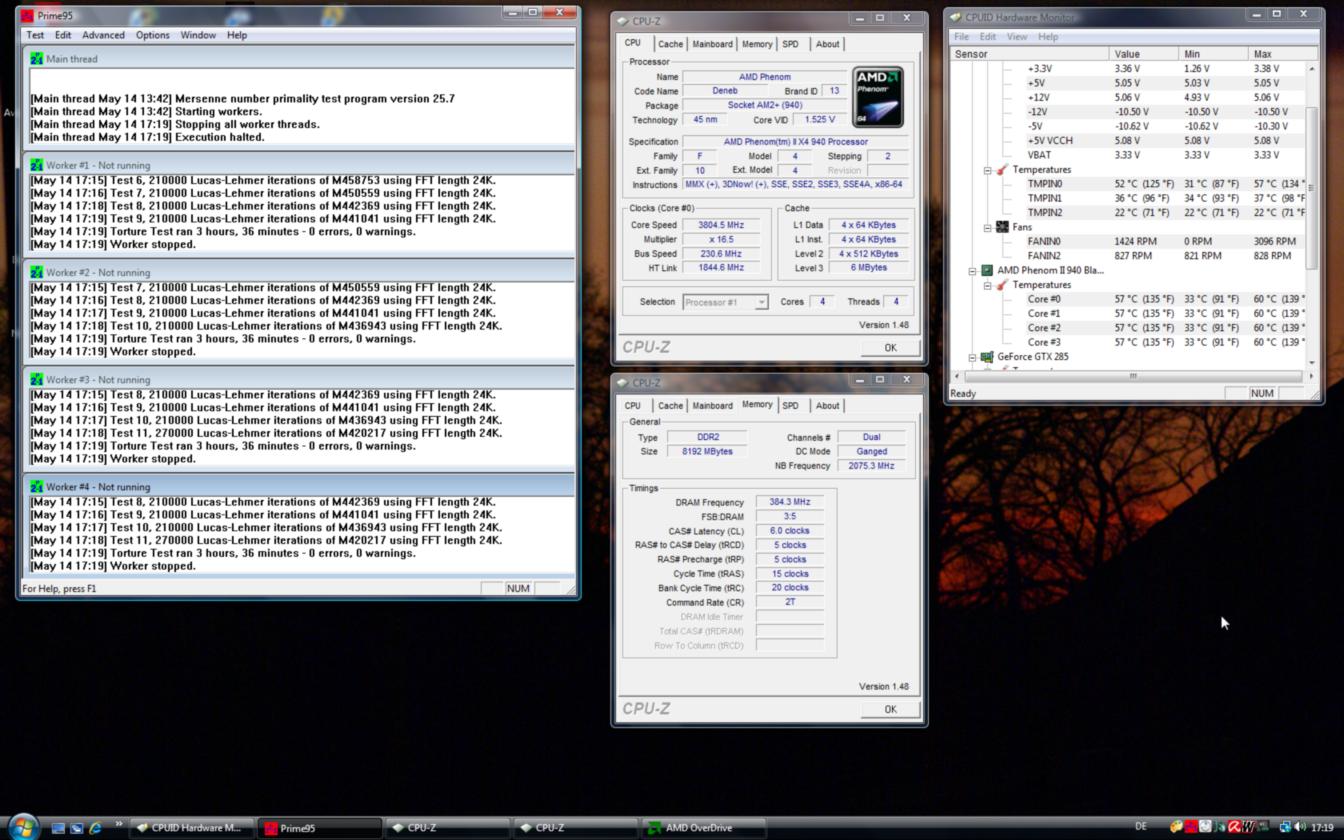Click the Sensor column header
This screenshot has width=1344, height=840.
coord(1029,54)
